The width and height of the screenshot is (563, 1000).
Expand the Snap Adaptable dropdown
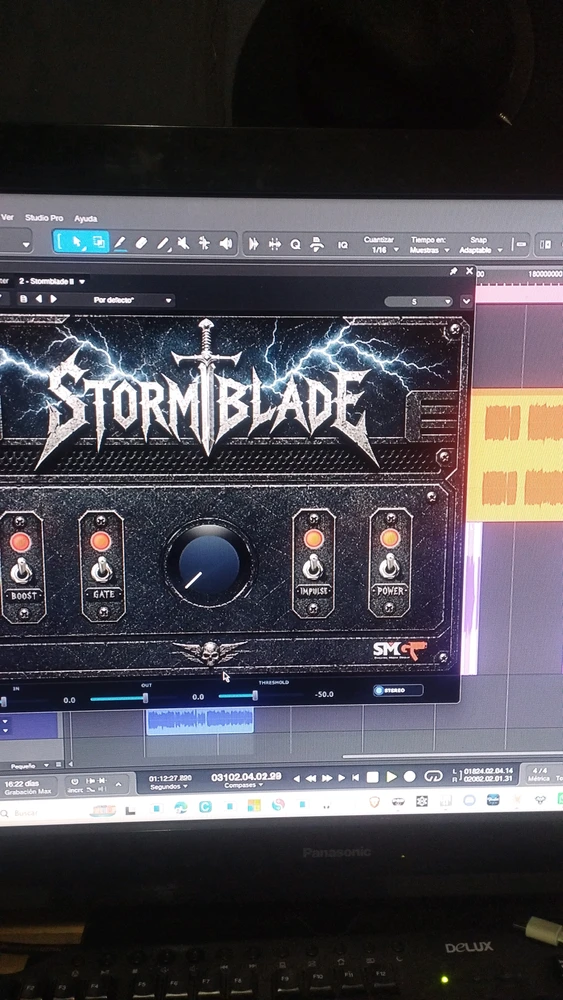481,250
